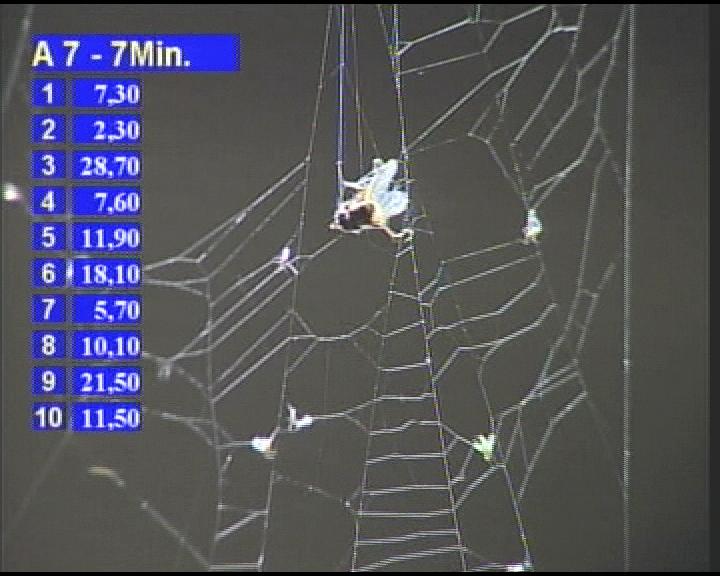Select row number 9 cell
Screen dimensions: 720x576
[x=48, y=381]
